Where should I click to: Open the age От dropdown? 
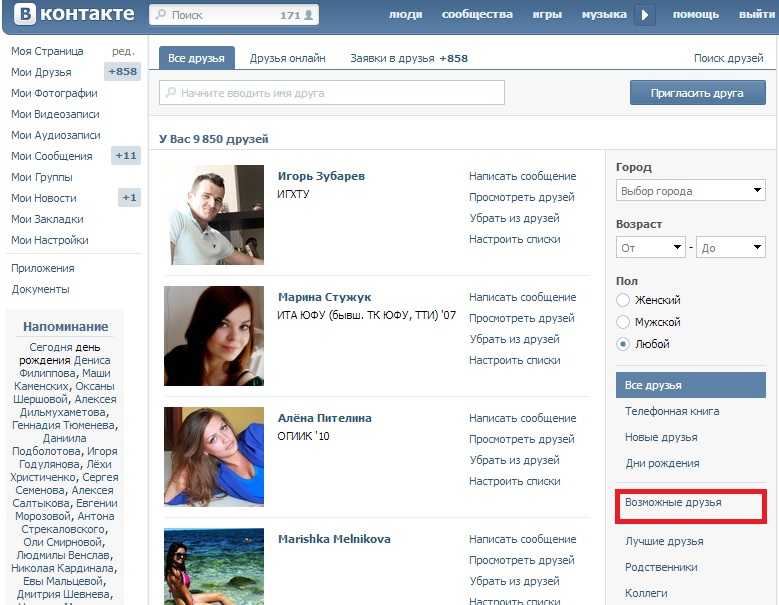(651, 247)
